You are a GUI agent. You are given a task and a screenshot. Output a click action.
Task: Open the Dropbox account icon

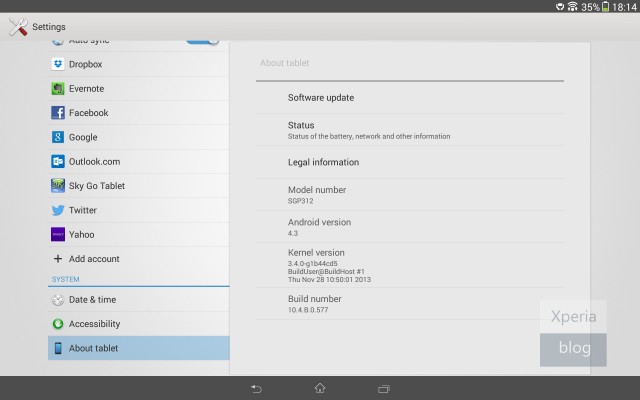(58, 64)
